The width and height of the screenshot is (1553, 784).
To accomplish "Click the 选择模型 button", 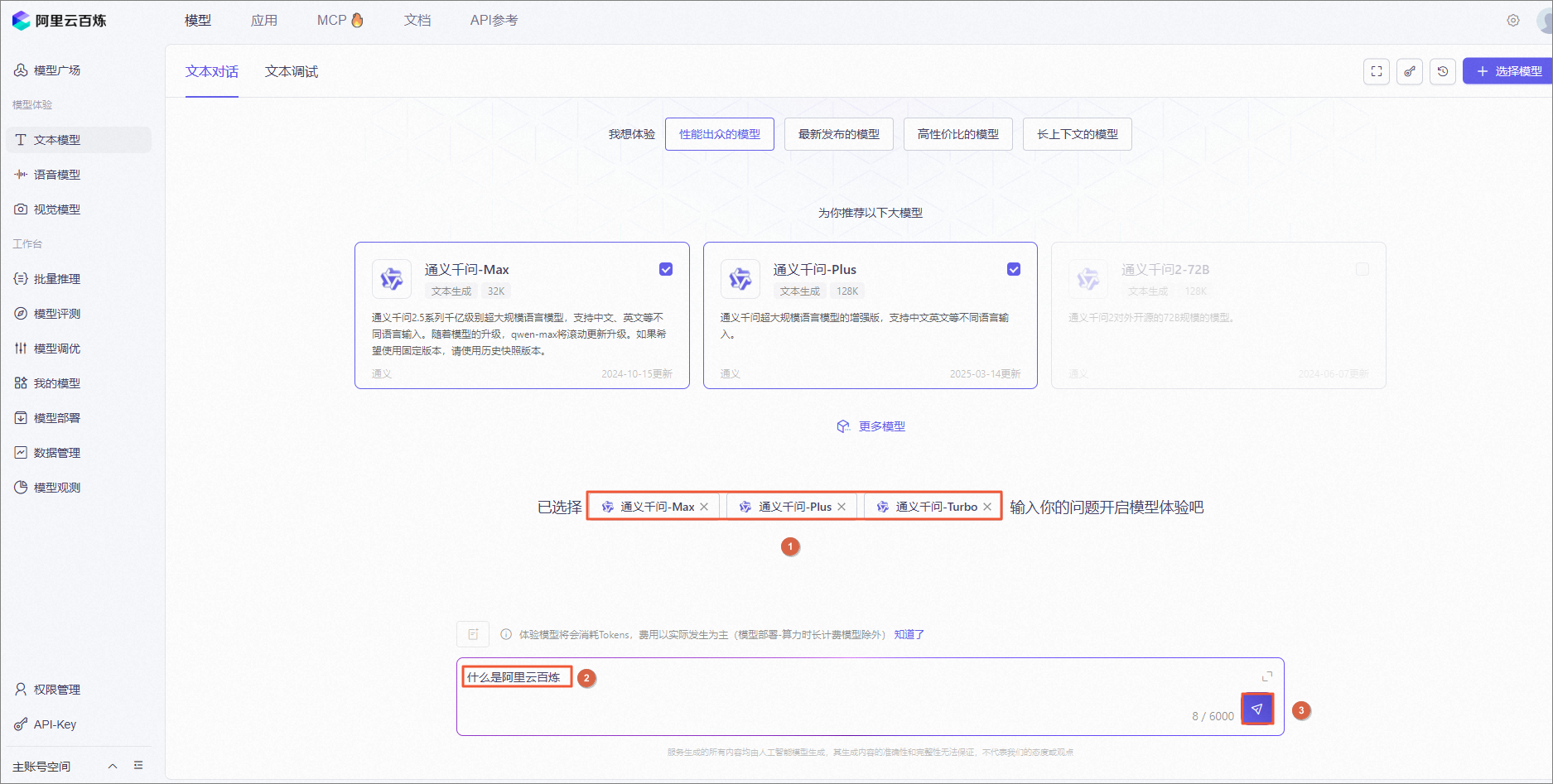I will [1507, 71].
